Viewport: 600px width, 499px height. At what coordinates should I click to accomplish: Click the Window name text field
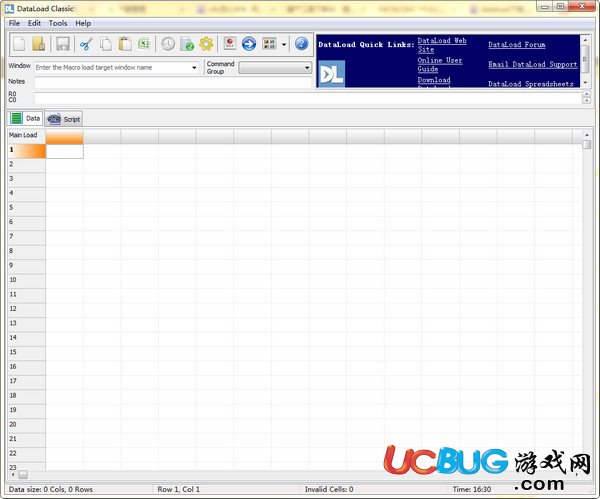[113, 67]
